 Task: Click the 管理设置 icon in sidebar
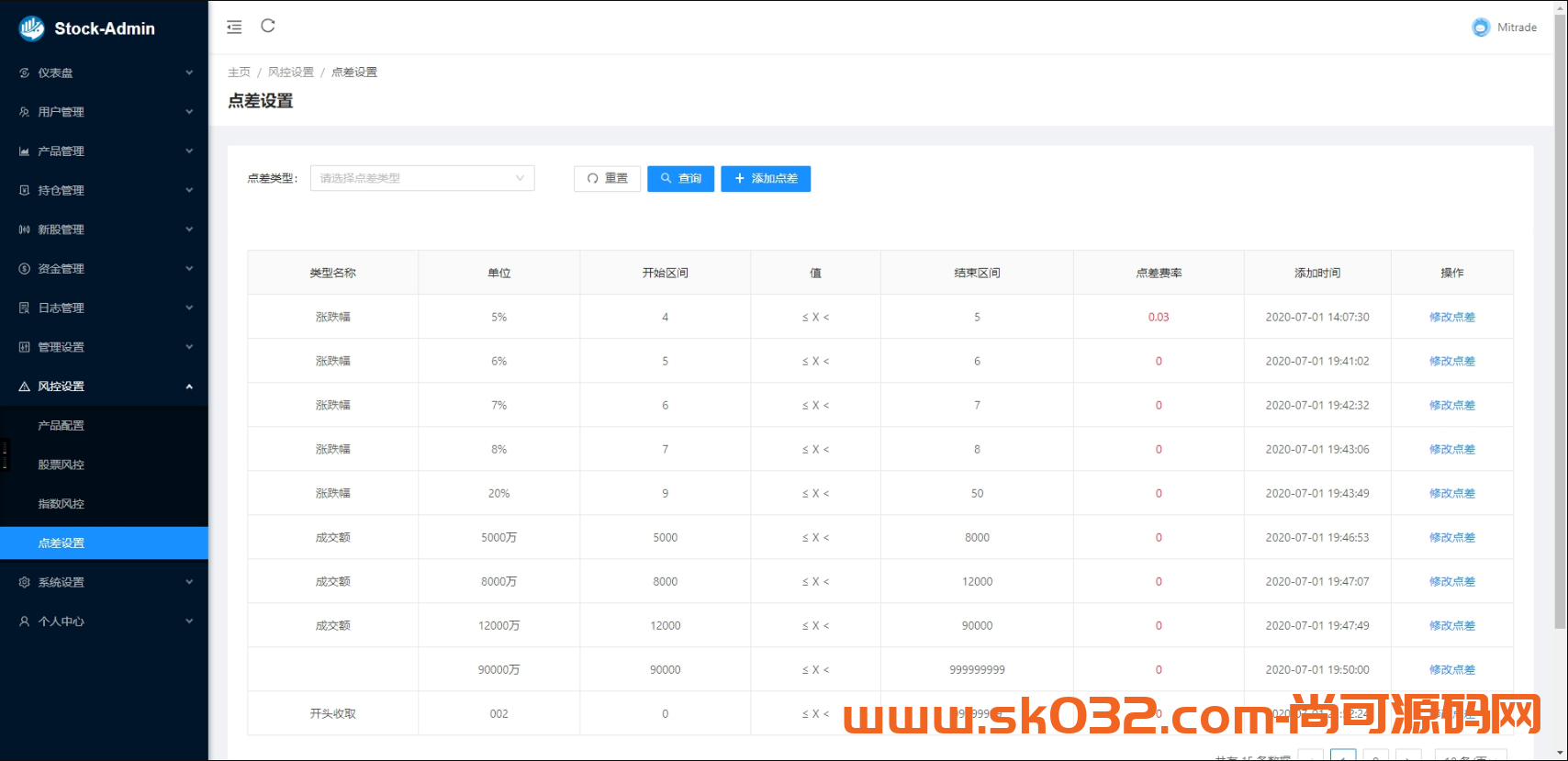click(x=24, y=347)
